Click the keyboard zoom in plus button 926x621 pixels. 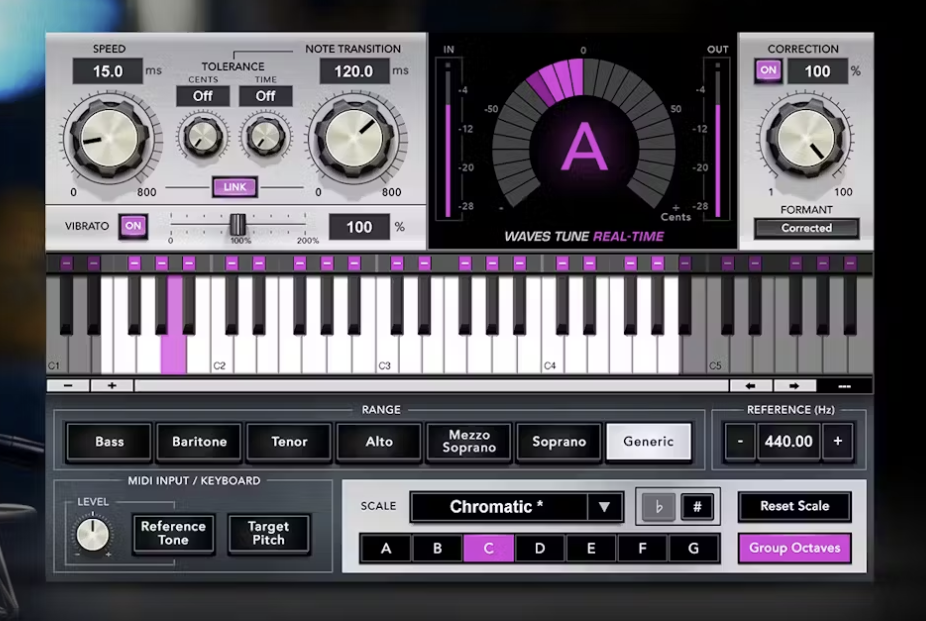(112, 385)
